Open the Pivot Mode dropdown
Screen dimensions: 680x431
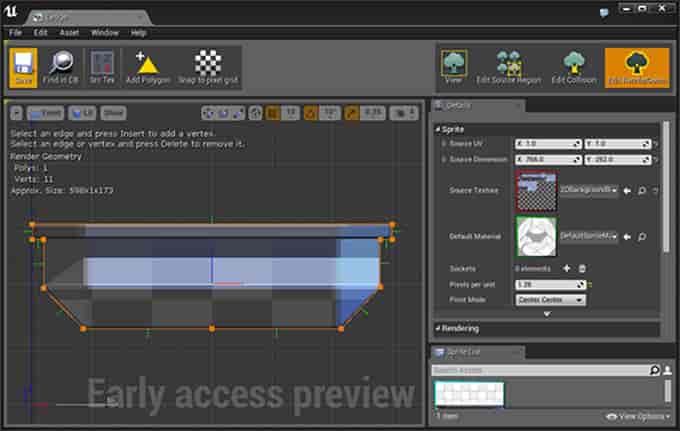click(550, 298)
